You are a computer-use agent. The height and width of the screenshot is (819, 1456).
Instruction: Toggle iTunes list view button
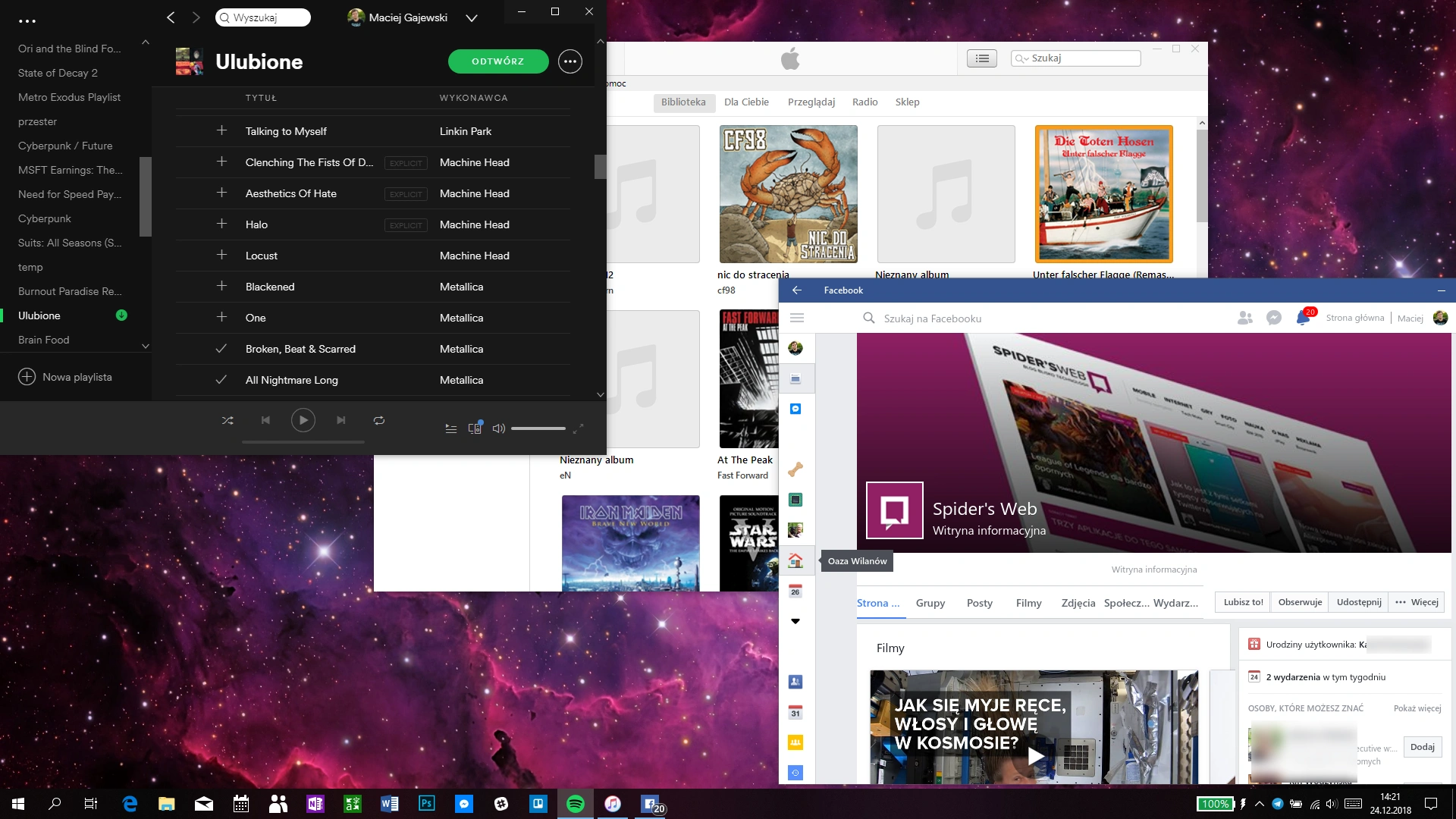[982, 58]
